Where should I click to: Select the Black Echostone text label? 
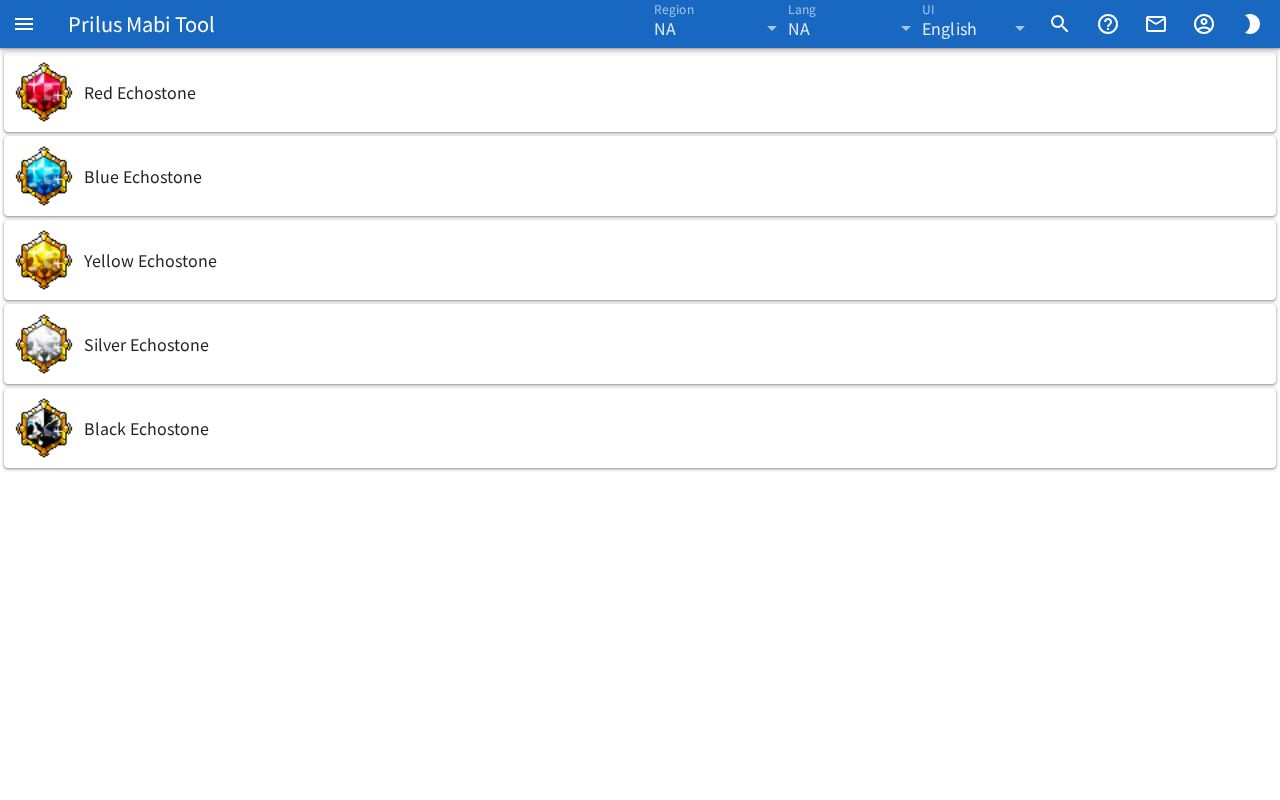[146, 429]
